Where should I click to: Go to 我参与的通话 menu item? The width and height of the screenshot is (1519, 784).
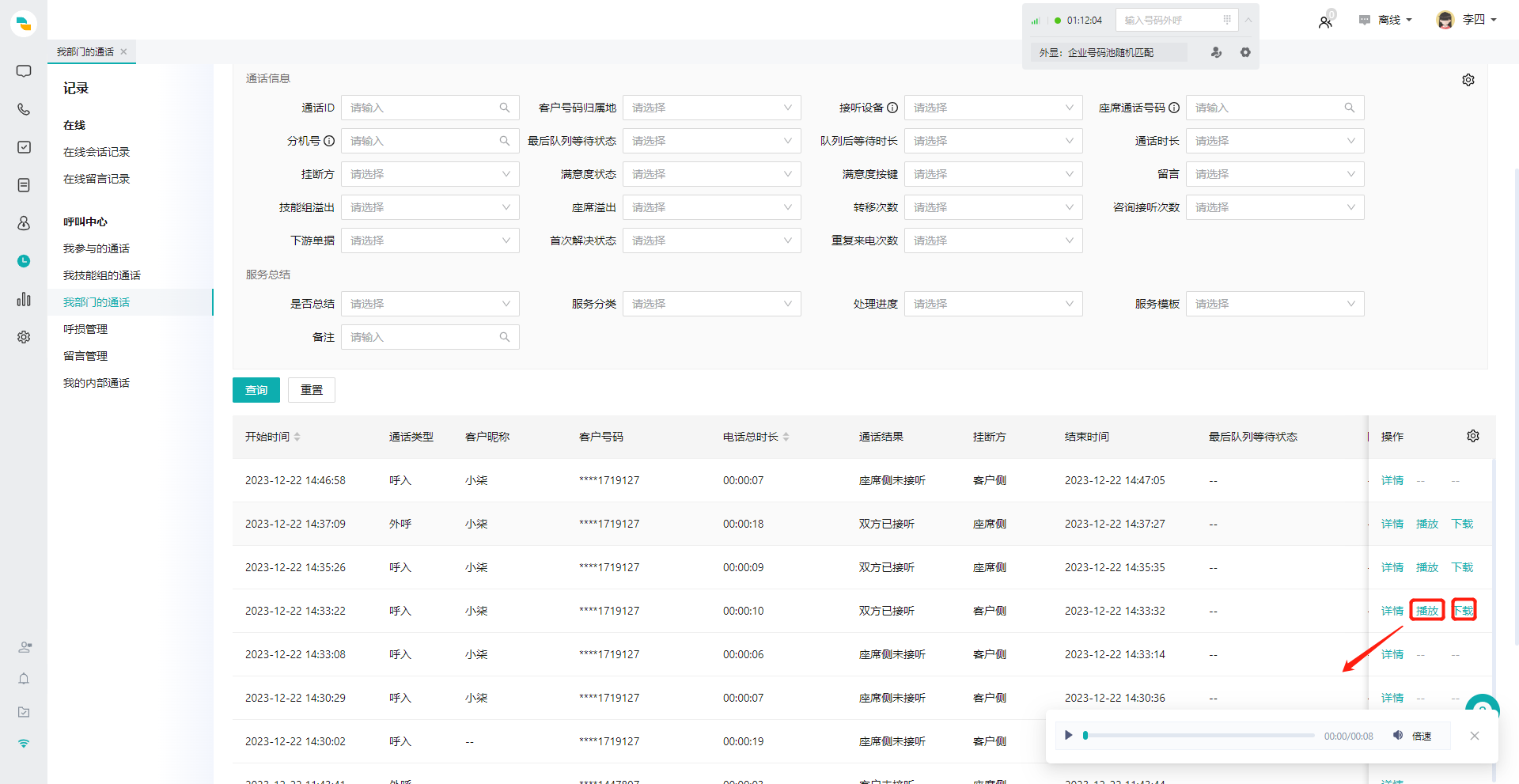tap(97, 248)
